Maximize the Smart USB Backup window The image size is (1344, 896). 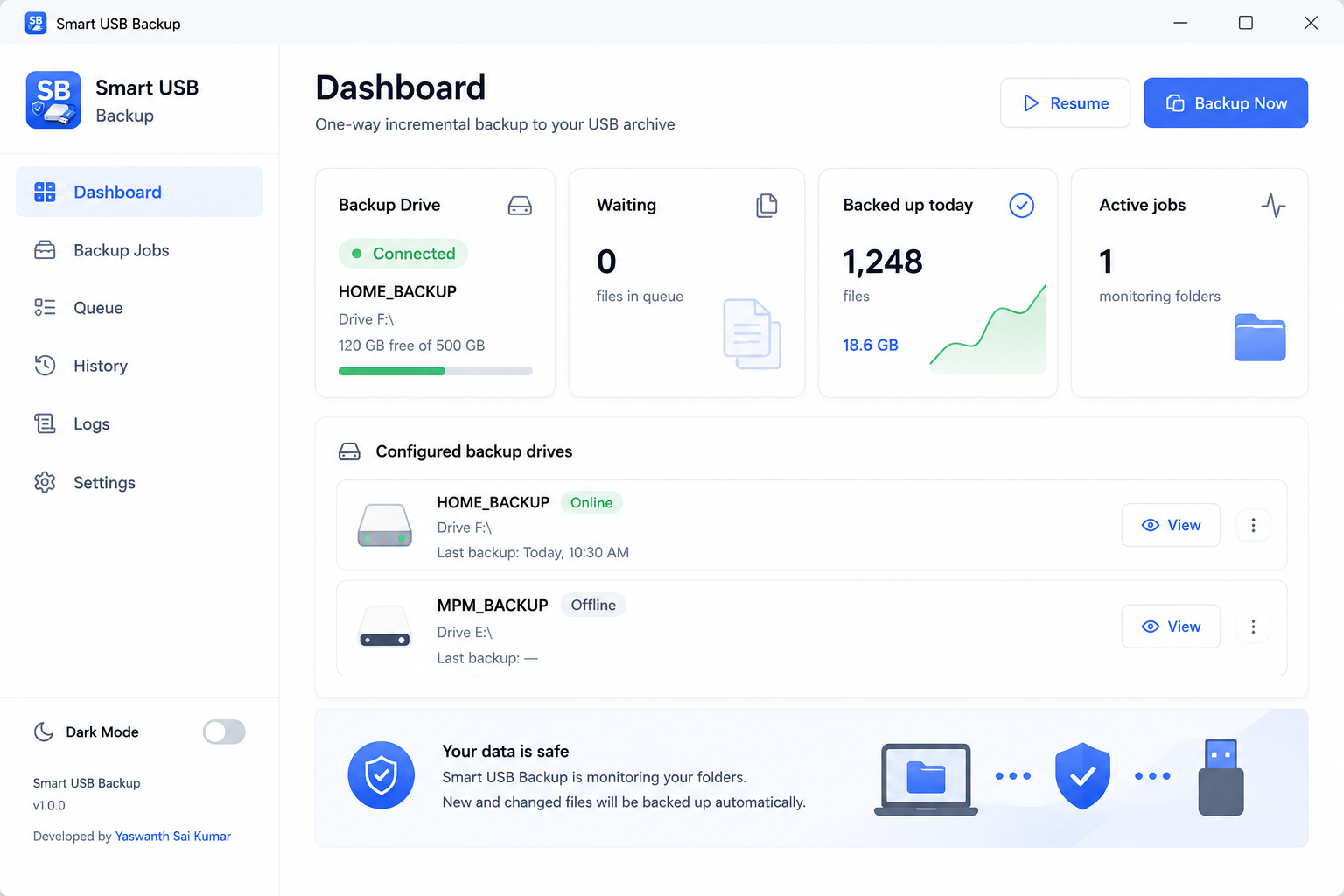coord(1246,23)
